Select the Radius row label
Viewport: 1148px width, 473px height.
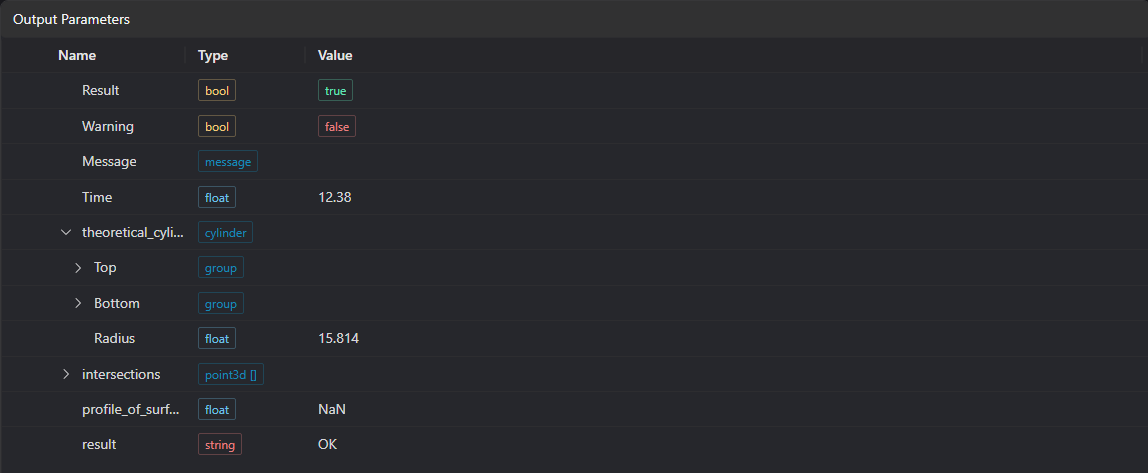point(114,338)
